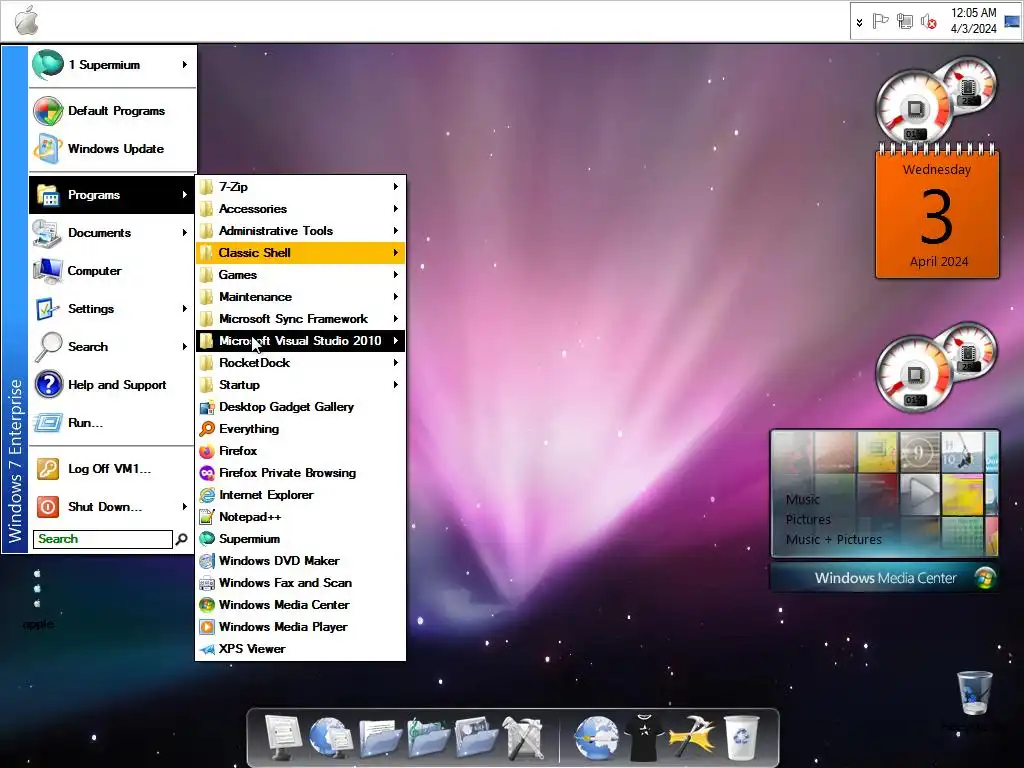Viewport: 1024px width, 768px height.
Task: Open Help and Support
Action: 112,385
